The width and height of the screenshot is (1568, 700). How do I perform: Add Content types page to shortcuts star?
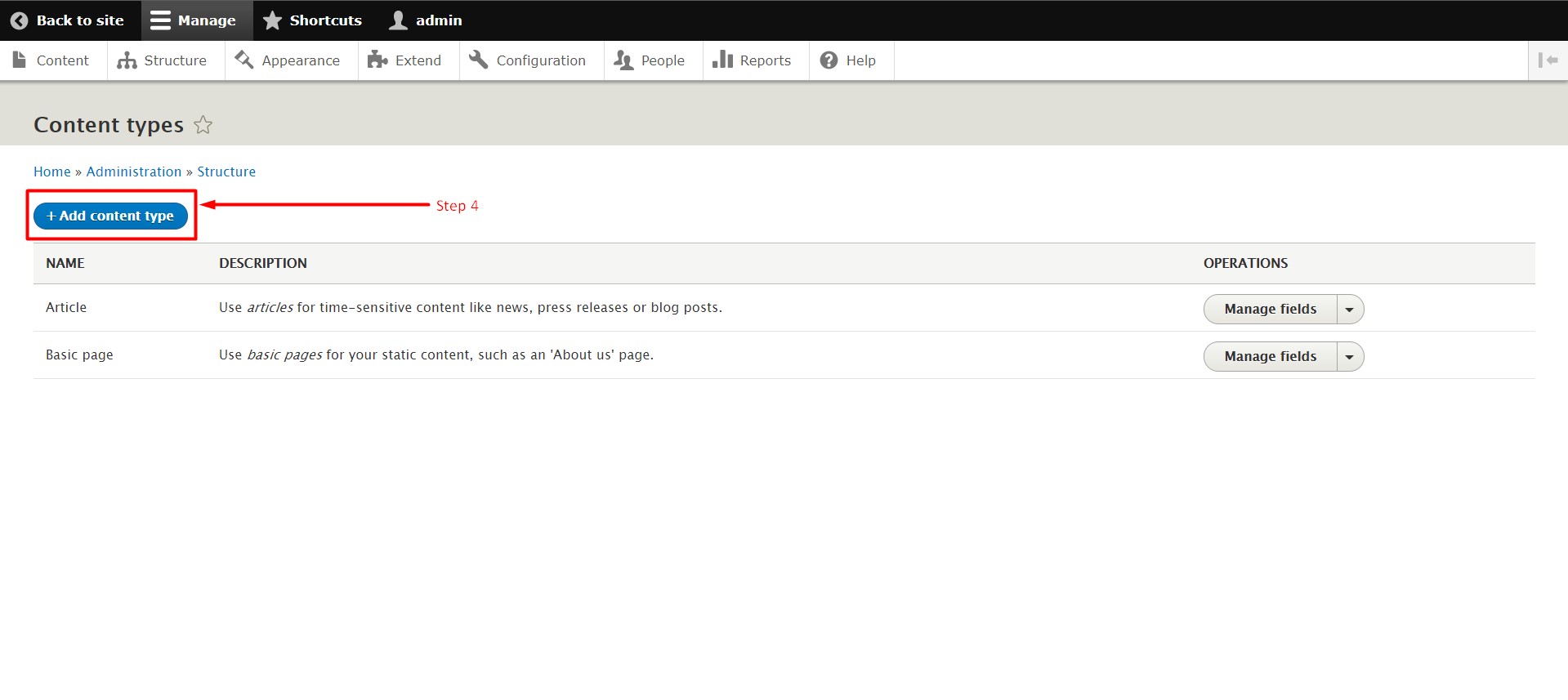(x=203, y=125)
